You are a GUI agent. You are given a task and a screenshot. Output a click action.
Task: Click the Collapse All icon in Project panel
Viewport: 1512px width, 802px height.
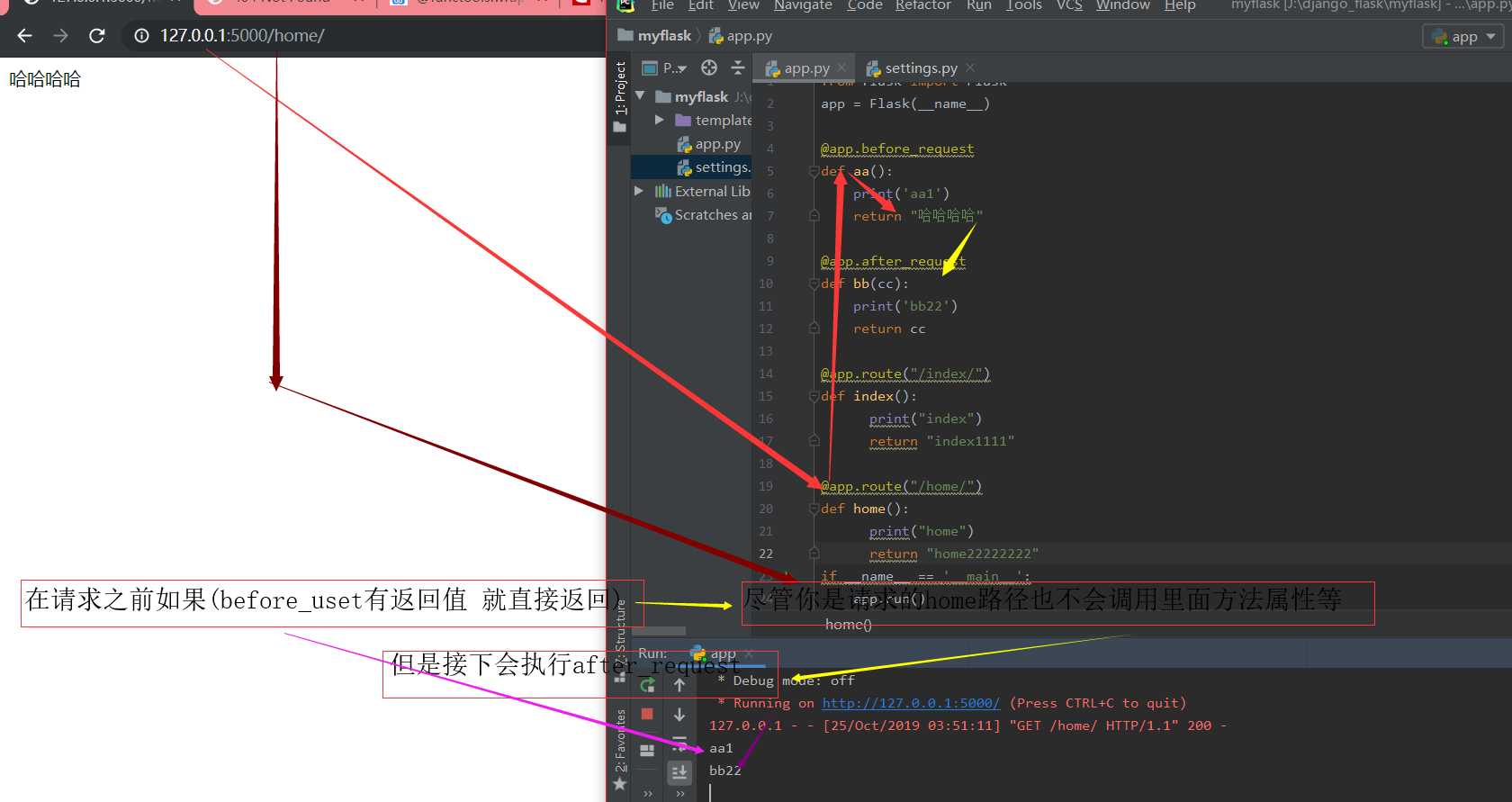point(738,68)
